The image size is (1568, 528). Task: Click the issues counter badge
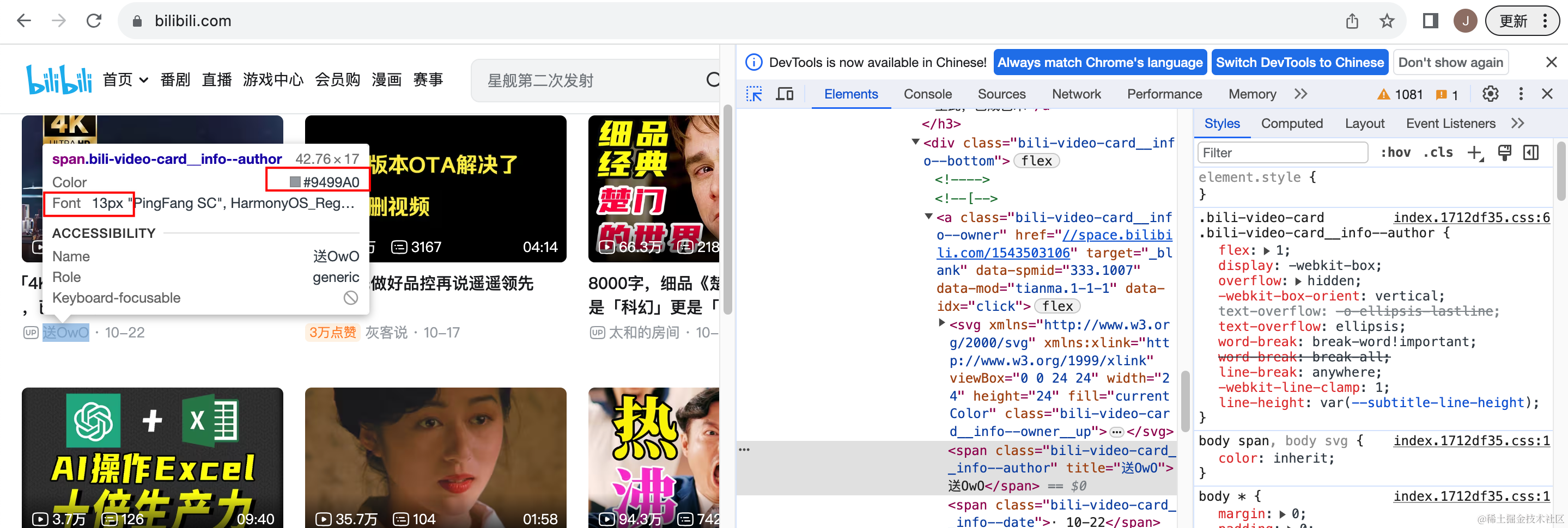[x=1447, y=94]
